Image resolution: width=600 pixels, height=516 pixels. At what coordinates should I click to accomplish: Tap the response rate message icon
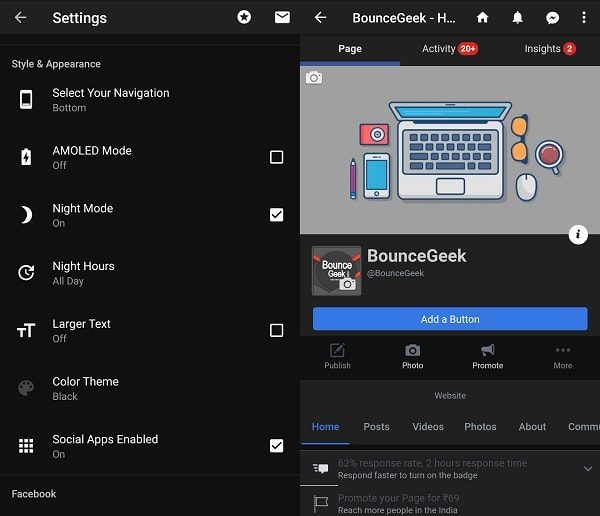pos(321,469)
